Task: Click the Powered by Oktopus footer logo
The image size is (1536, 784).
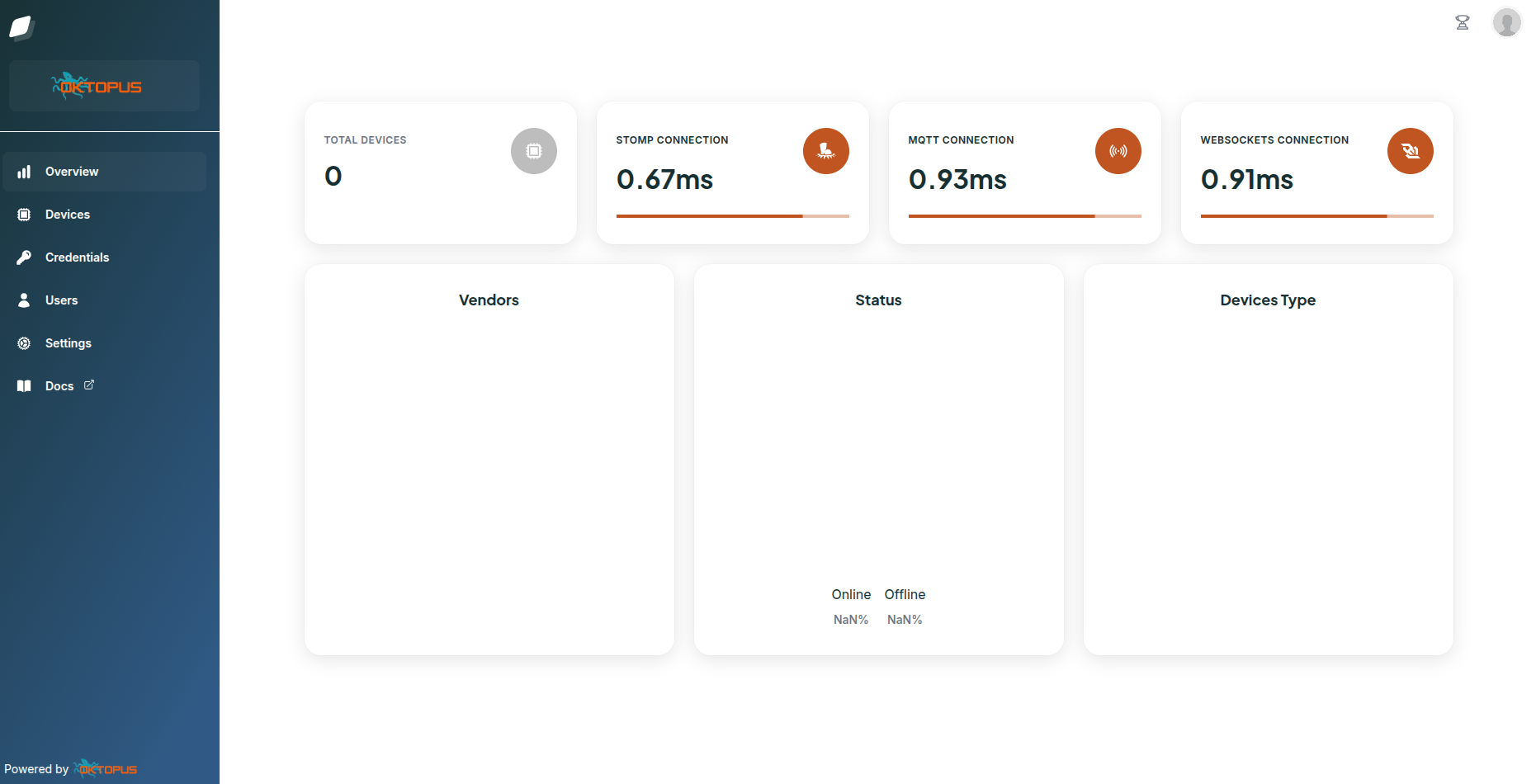Action: pyautogui.click(x=106, y=769)
